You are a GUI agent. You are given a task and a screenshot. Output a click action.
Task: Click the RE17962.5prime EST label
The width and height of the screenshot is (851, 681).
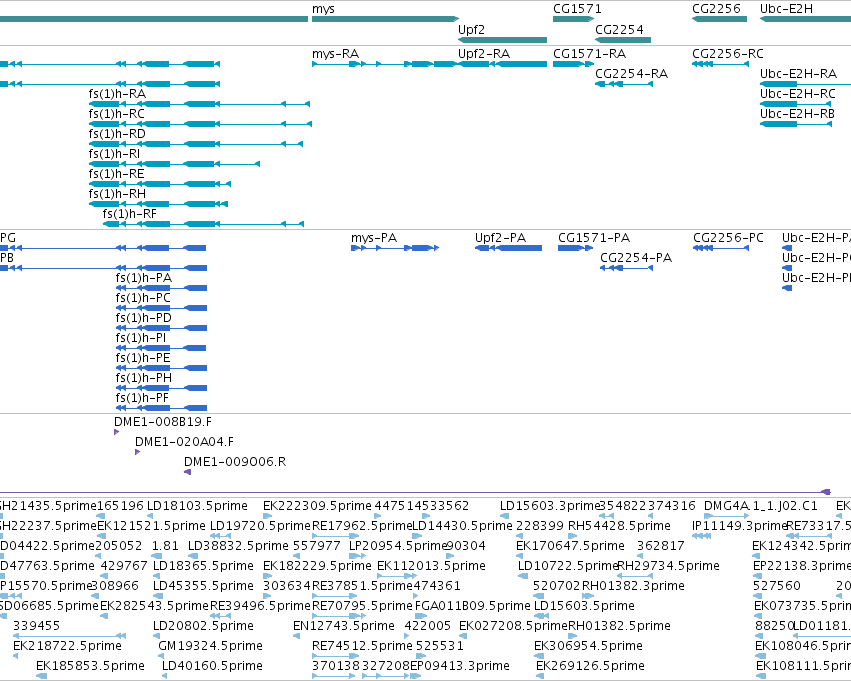[x=362, y=526]
